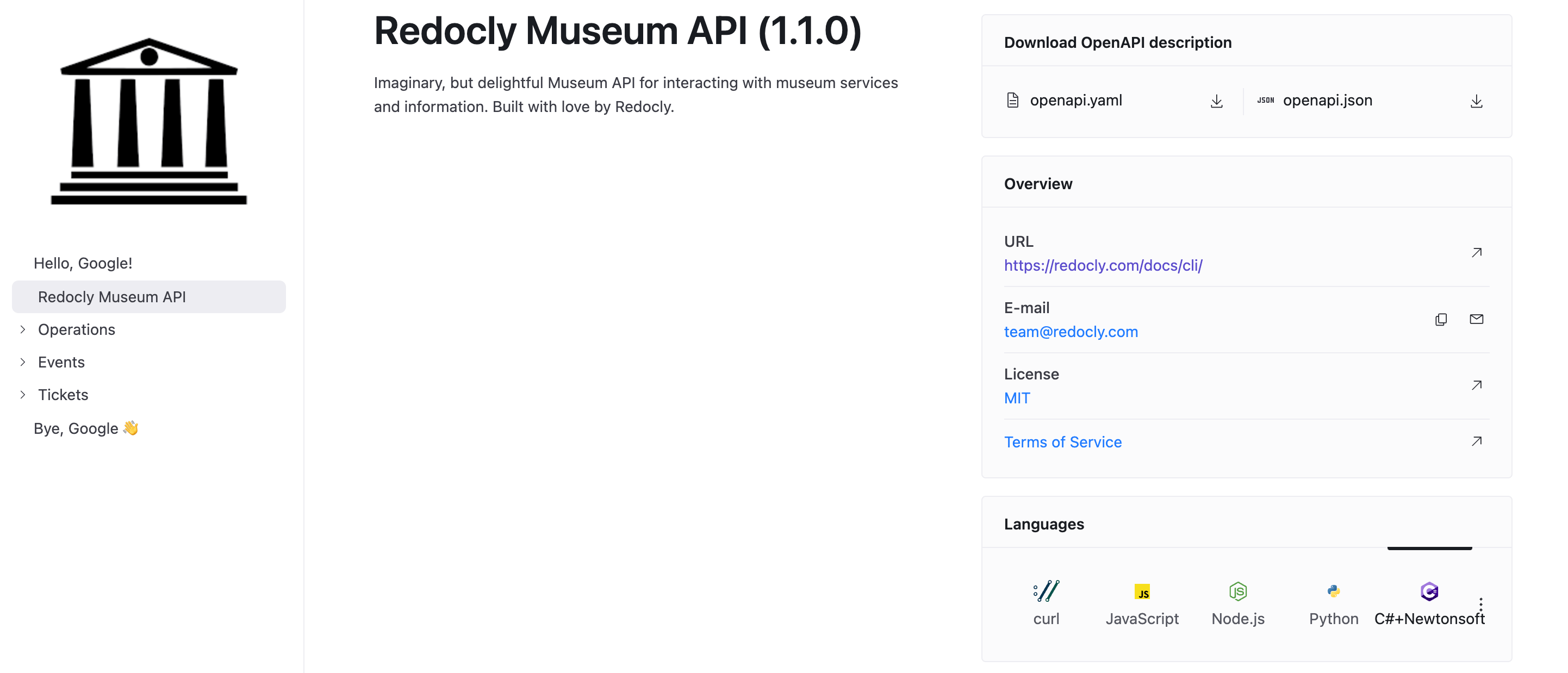The image size is (1568, 673).
Task: Click the JavaScript JS icon
Action: [1142, 591]
